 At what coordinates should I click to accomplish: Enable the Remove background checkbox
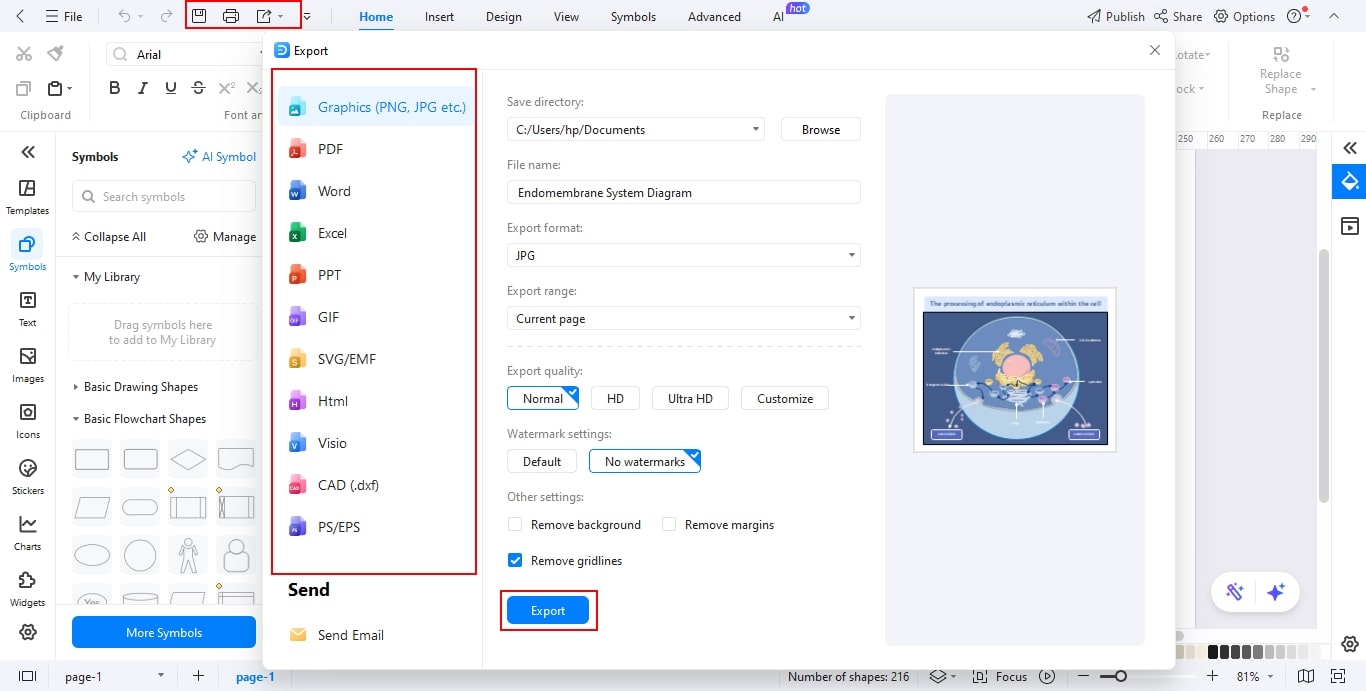[514, 524]
